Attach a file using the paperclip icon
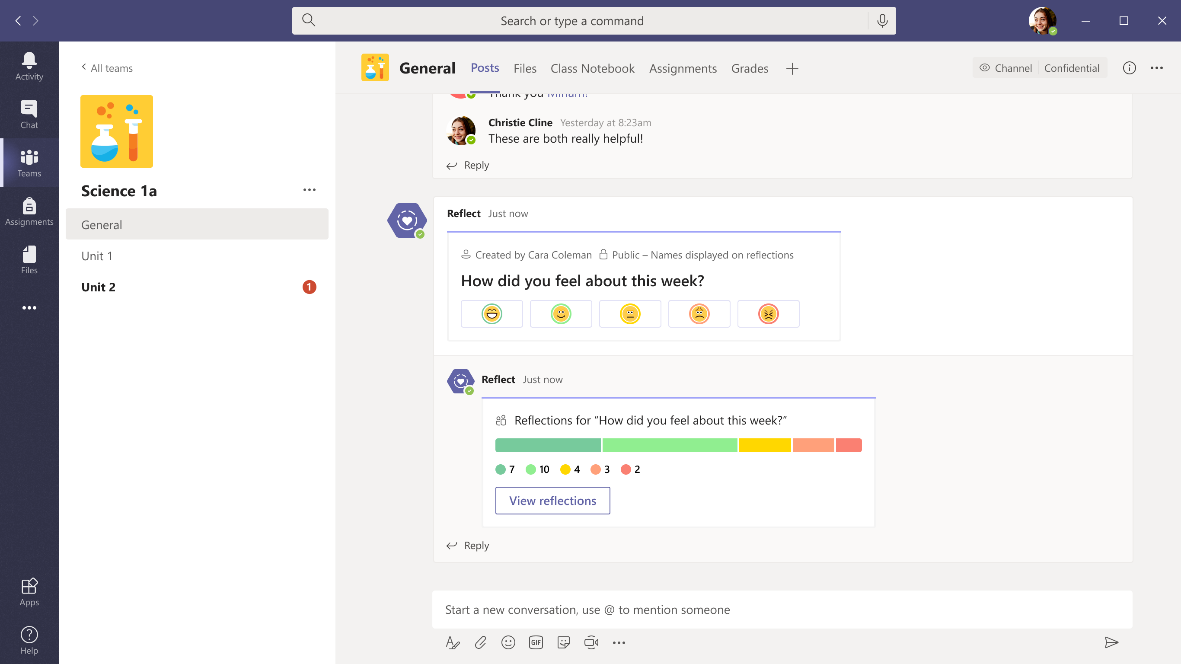The height and width of the screenshot is (664, 1181). pos(480,642)
